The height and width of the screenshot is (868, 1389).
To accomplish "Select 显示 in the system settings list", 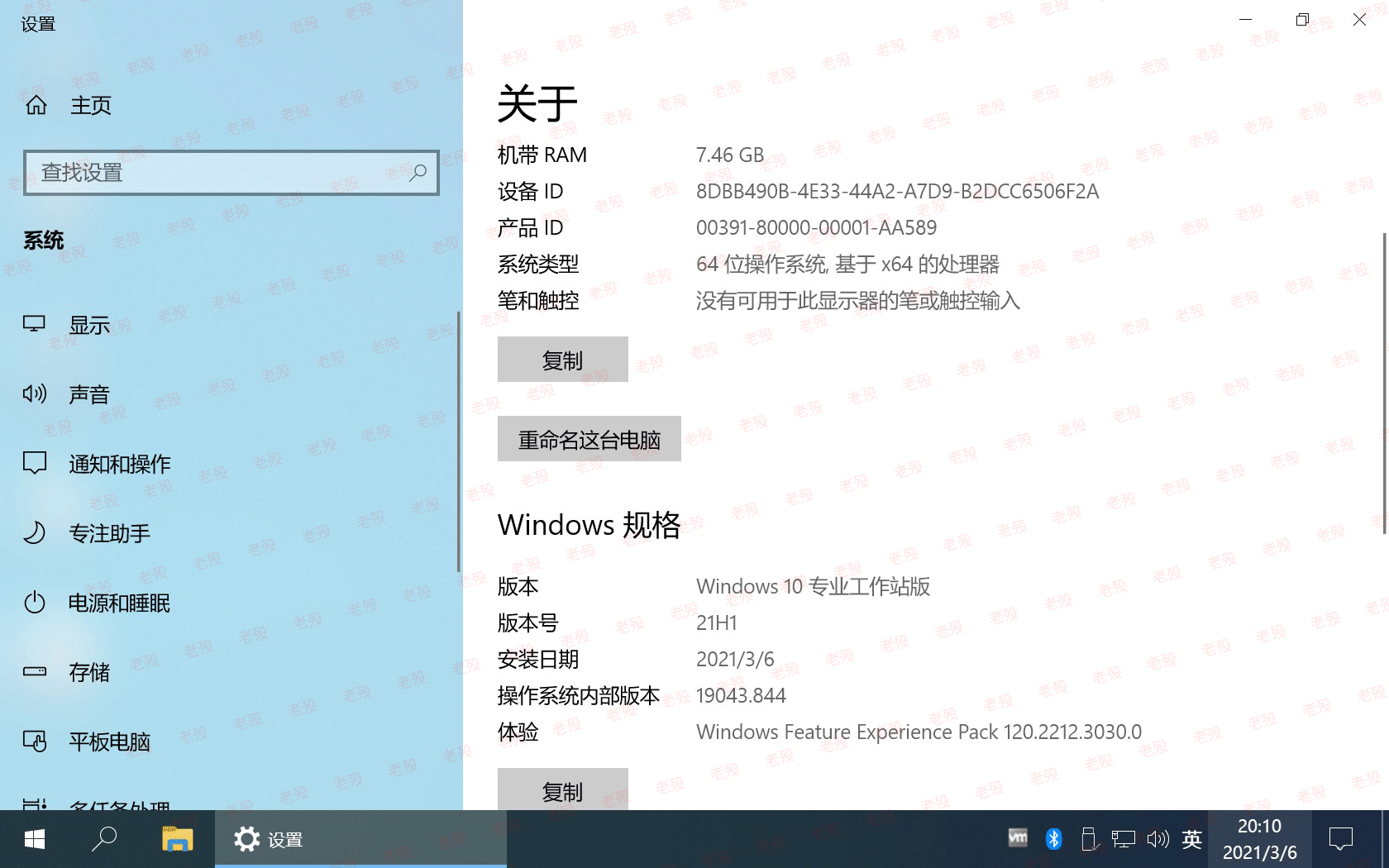I will click(89, 325).
